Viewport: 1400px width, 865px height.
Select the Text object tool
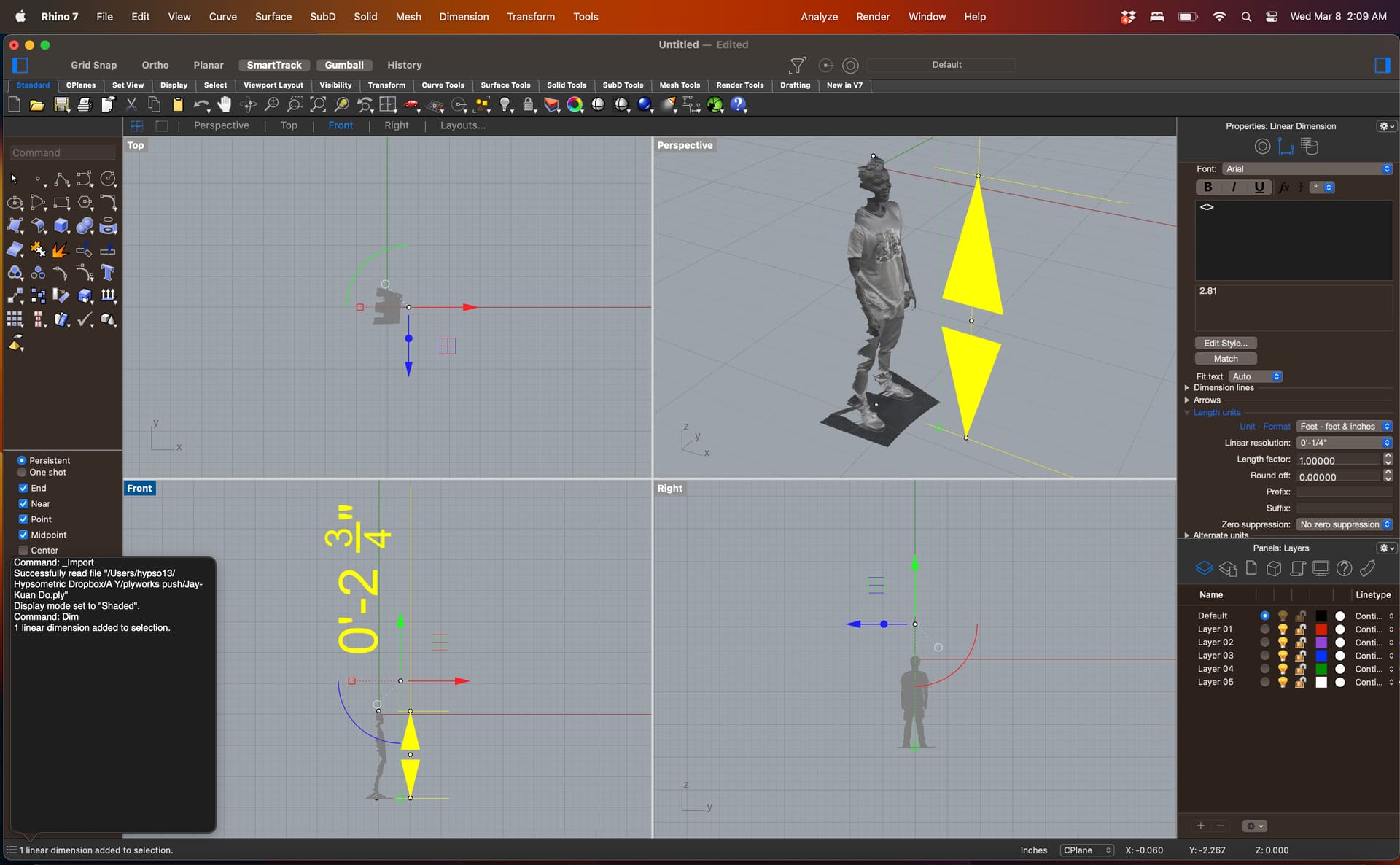pos(108,273)
